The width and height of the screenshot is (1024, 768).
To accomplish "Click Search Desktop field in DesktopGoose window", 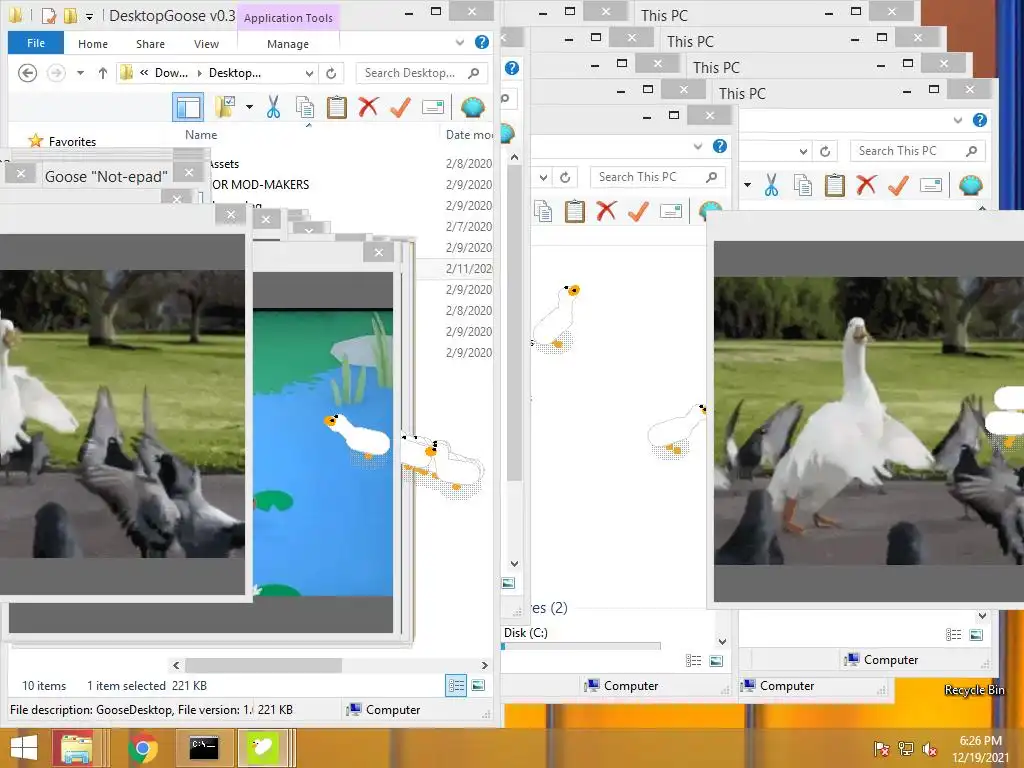I will (421, 73).
